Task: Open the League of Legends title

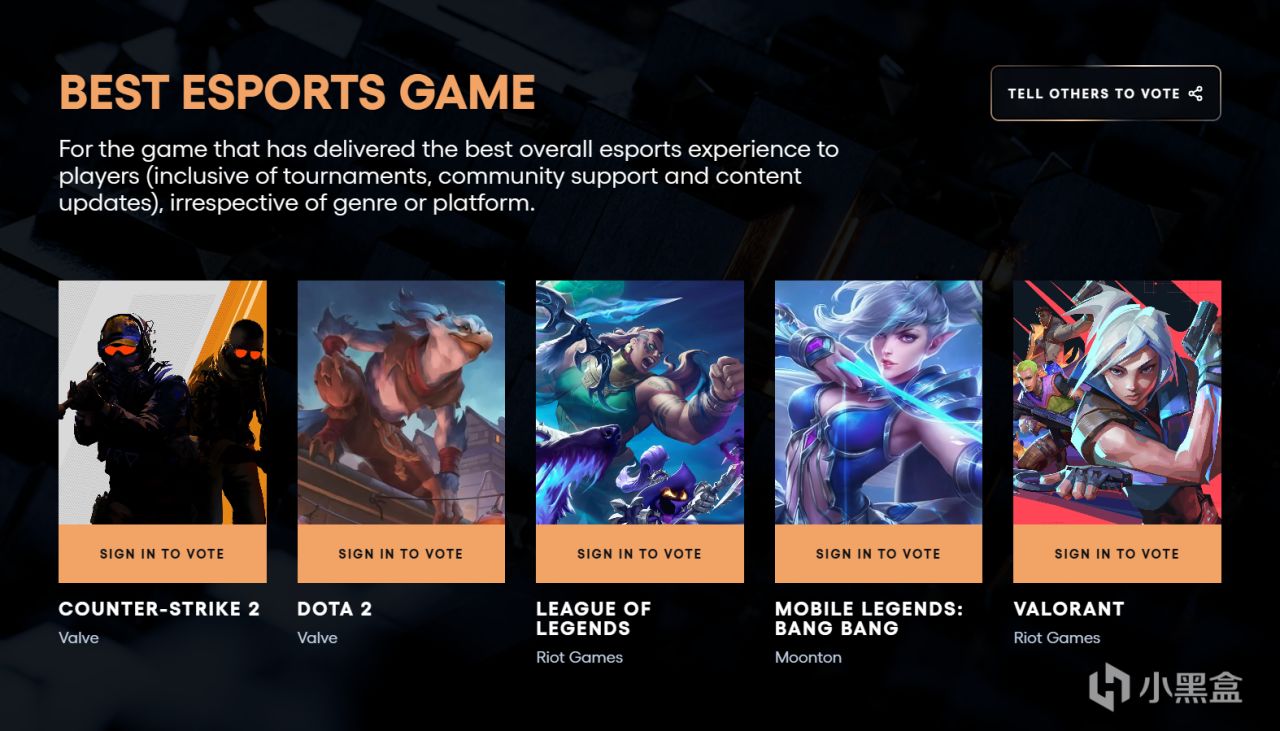Action: (593, 619)
